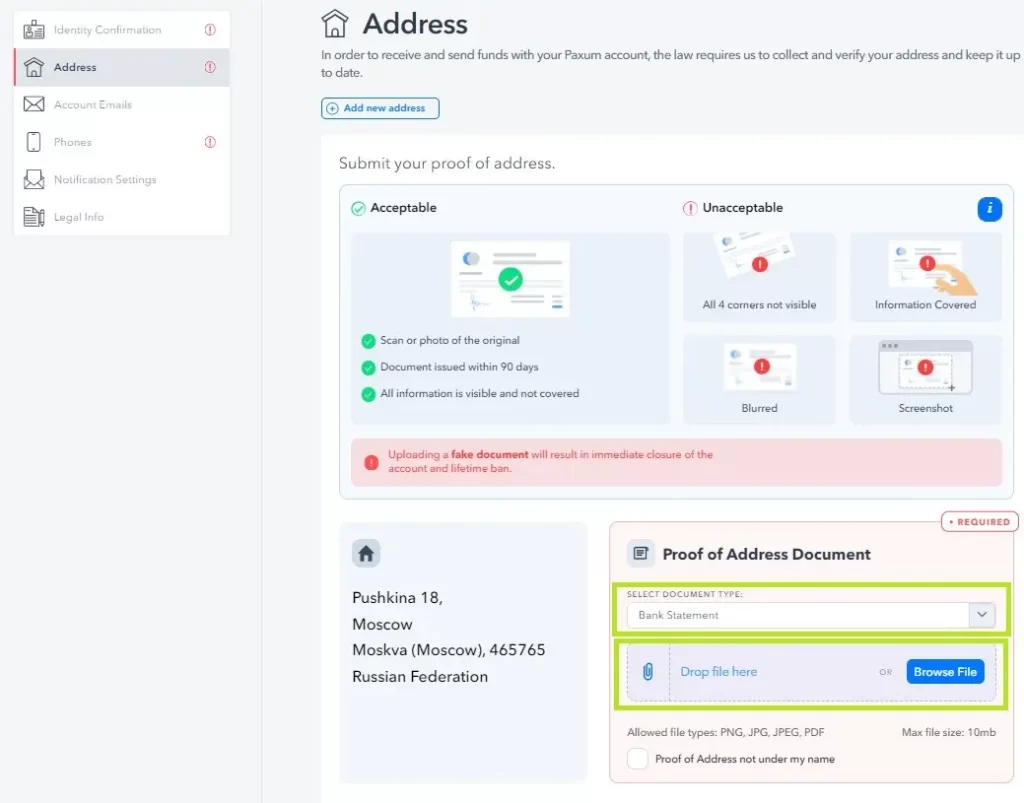Click the 'Moskva (Moscow), 465765' text
The image size is (1024, 803).
[449, 650]
